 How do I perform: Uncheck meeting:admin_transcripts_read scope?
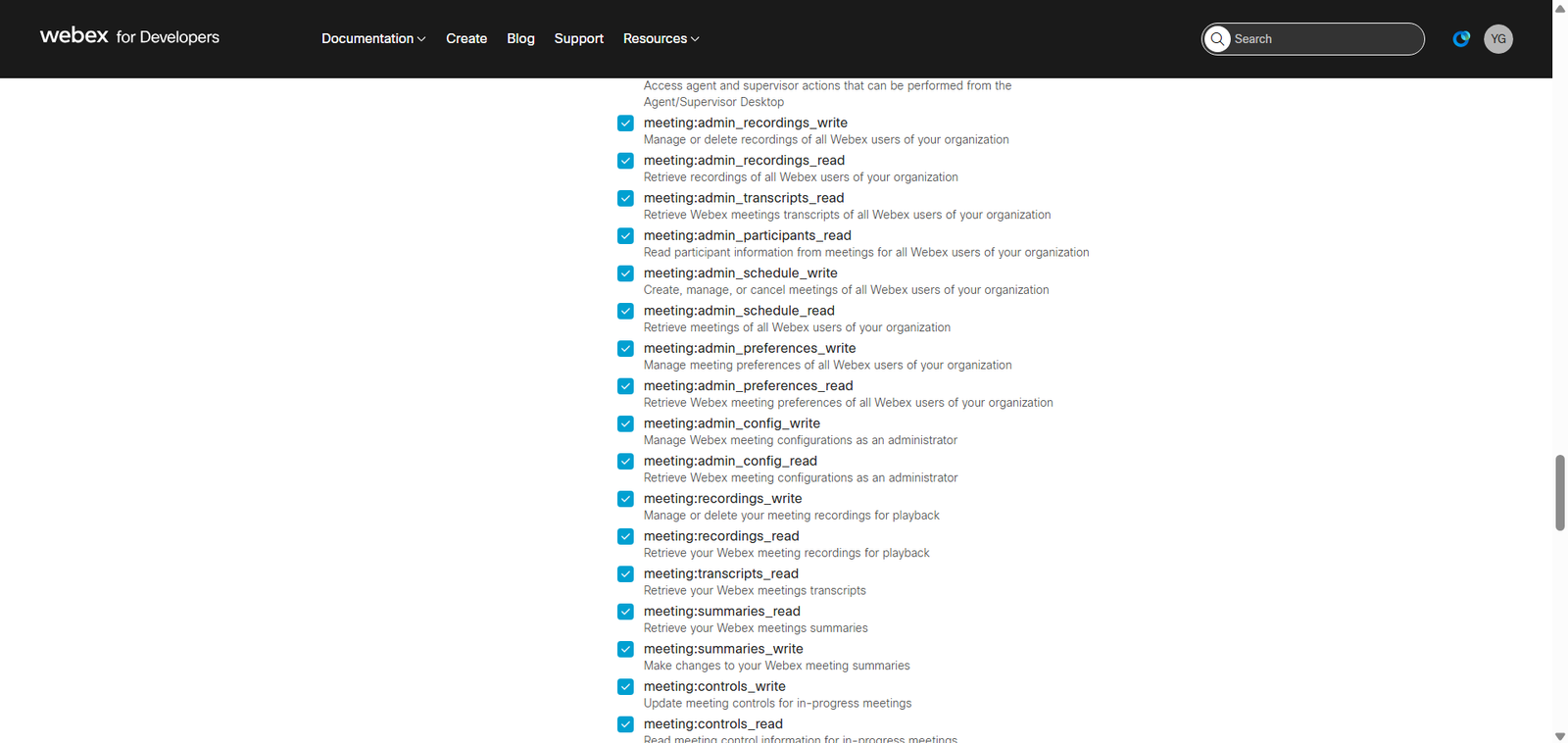pyautogui.click(x=625, y=198)
